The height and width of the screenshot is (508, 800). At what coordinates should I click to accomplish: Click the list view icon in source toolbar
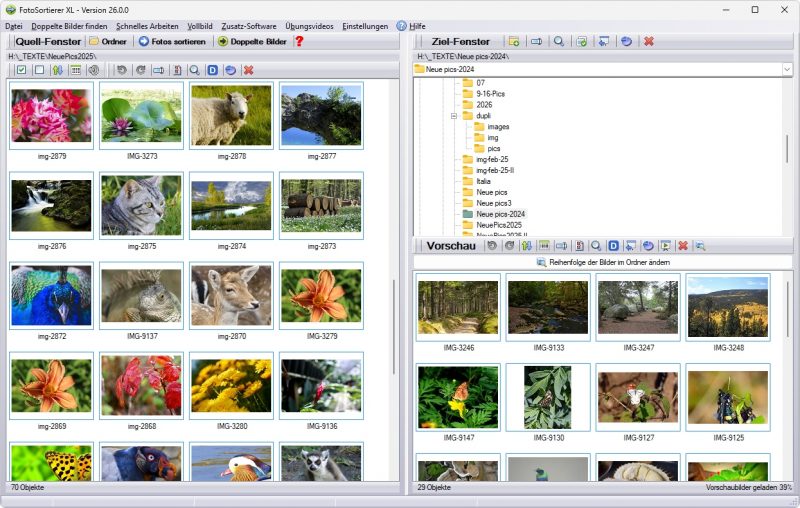point(76,70)
